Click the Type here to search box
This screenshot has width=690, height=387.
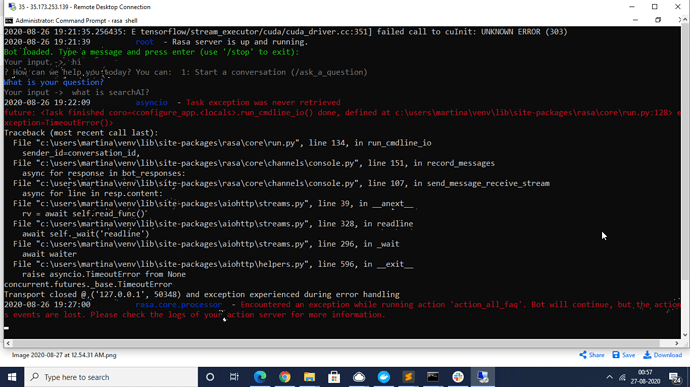111,377
